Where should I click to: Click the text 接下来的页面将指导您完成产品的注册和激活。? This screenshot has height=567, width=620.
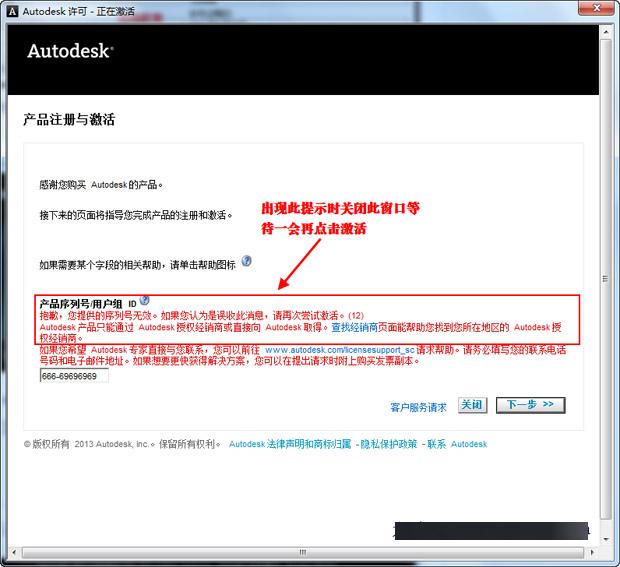[x=136, y=215]
